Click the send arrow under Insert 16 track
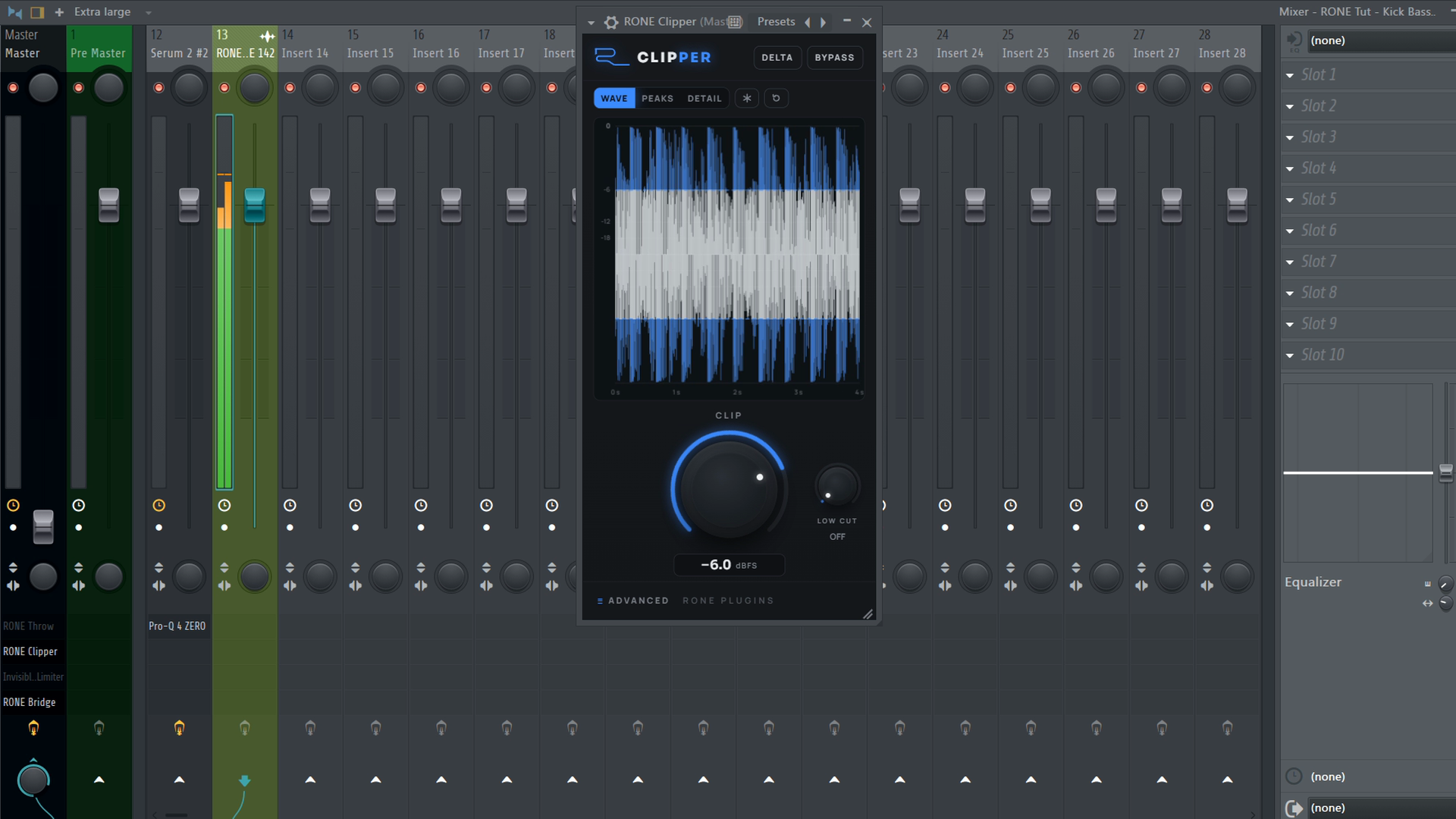Screen dimensions: 1456x819 tap(441, 780)
